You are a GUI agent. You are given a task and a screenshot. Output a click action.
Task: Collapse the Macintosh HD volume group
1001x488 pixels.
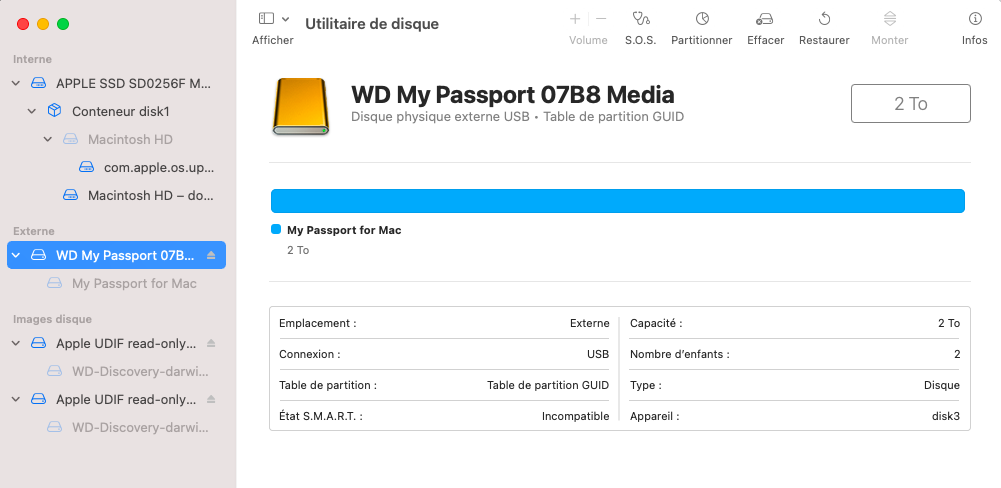tap(48, 140)
